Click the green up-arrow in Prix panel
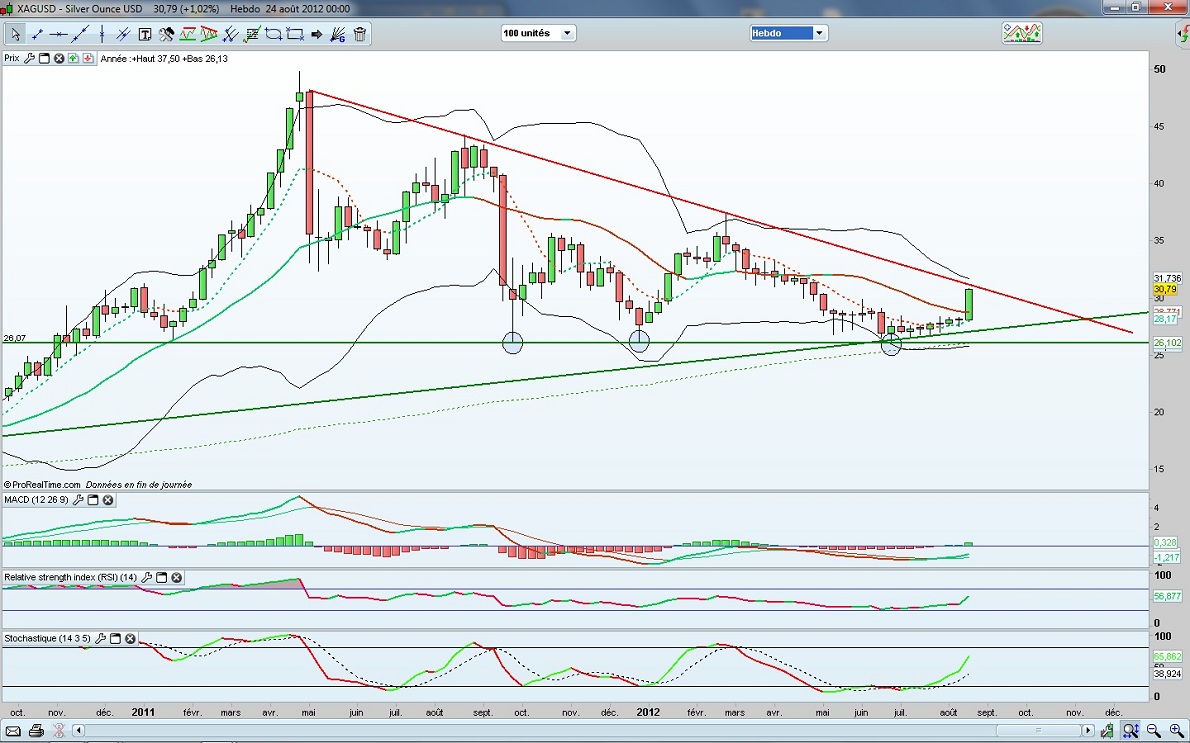Image resolution: width=1190 pixels, height=743 pixels. coord(75,58)
